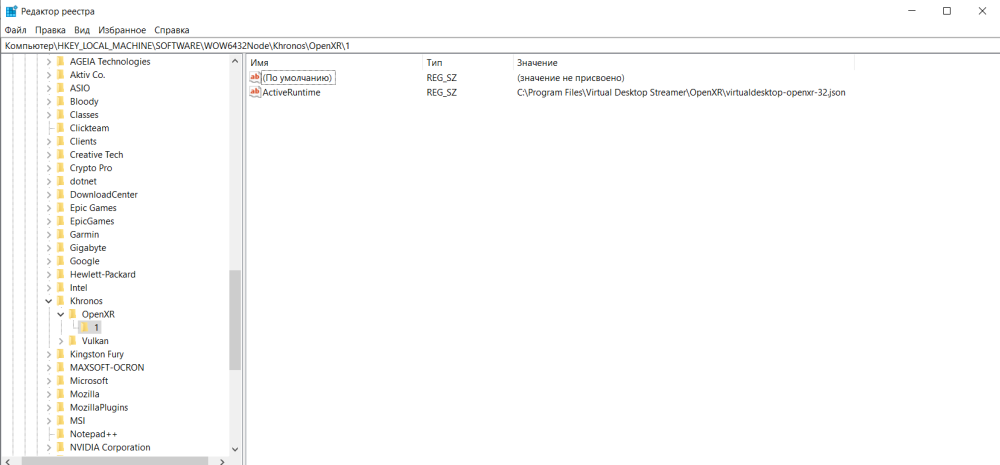The width and height of the screenshot is (1000, 465).
Task: Select the ActiveRuntime value name
Action: [291, 92]
